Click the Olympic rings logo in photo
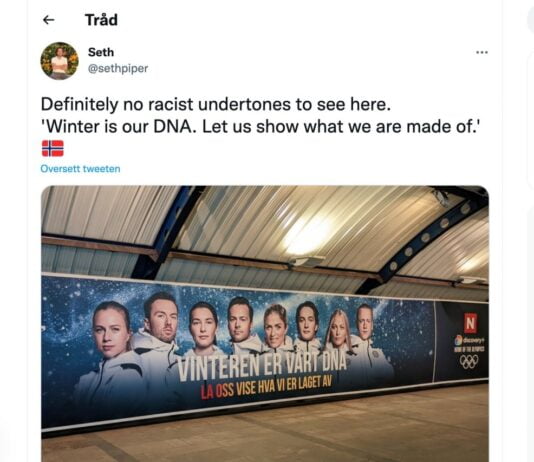 coord(469,362)
